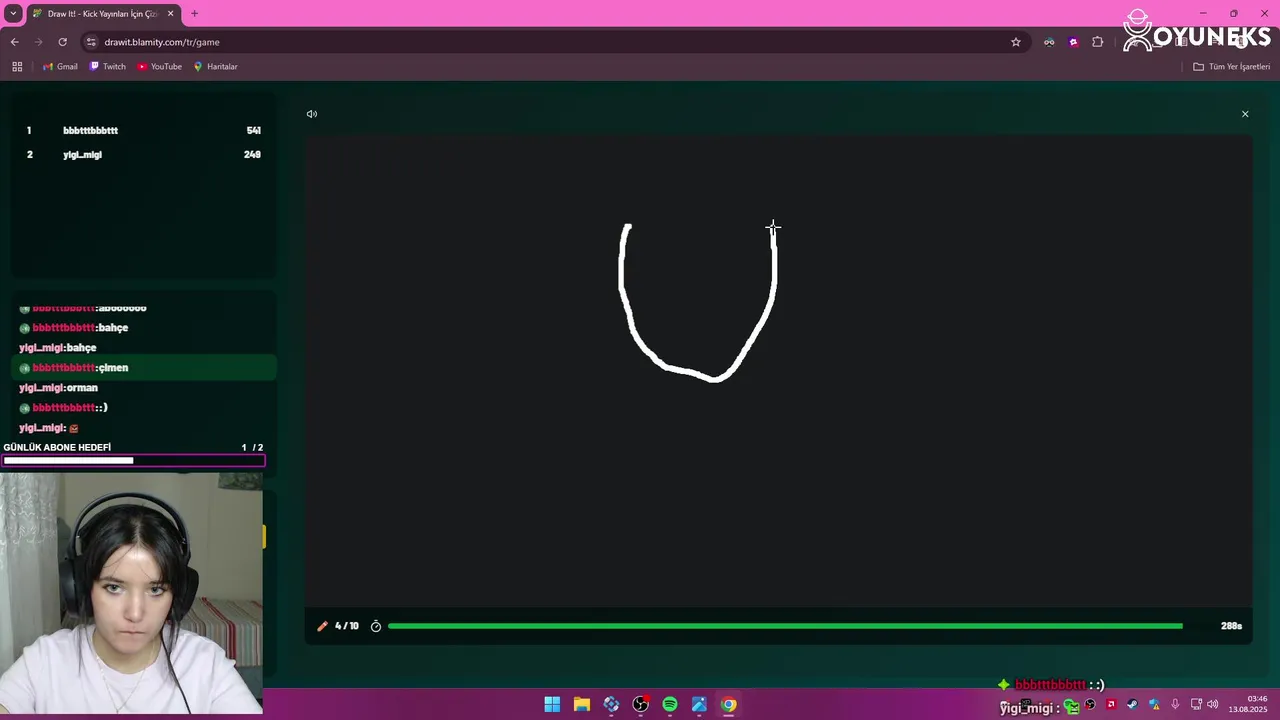1280x720 pixels.
Task: Open OBS Studio from the taskbar
Action: pyautogui.click(x=641, y=704)
